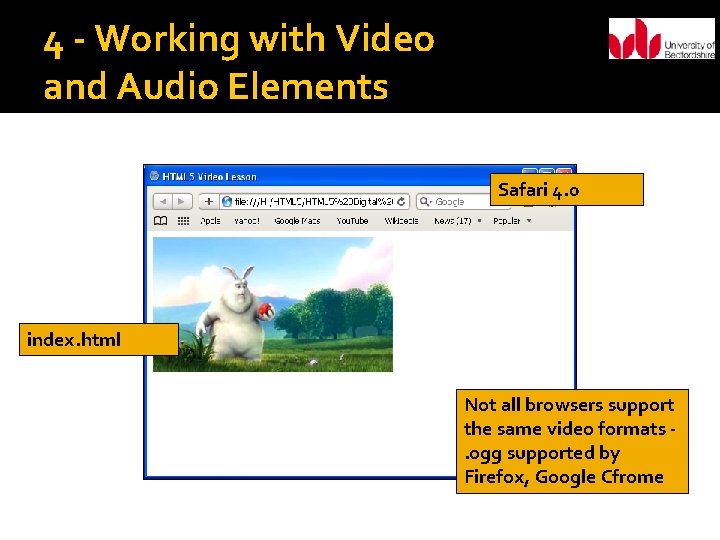Open the Apple bookmark
Image resolution: width=720 pixels, height=540 pixels.
coord(210,221)
